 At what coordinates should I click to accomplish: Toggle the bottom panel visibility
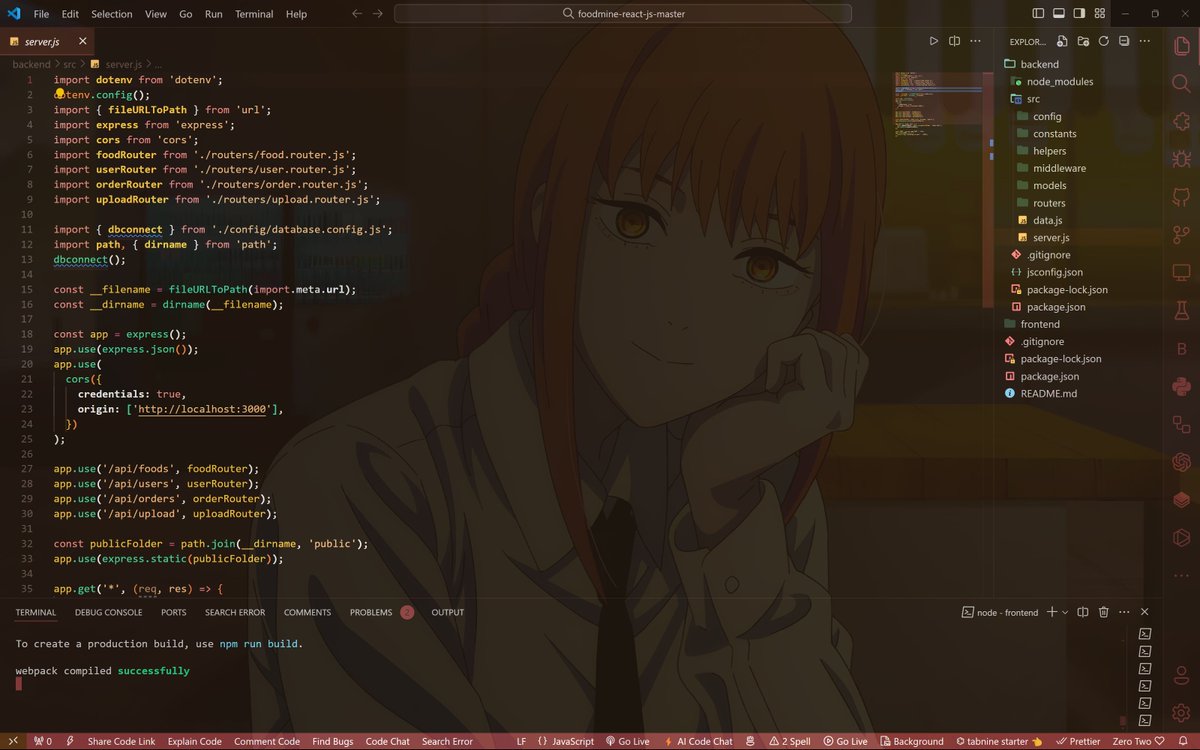[1059, 14]
